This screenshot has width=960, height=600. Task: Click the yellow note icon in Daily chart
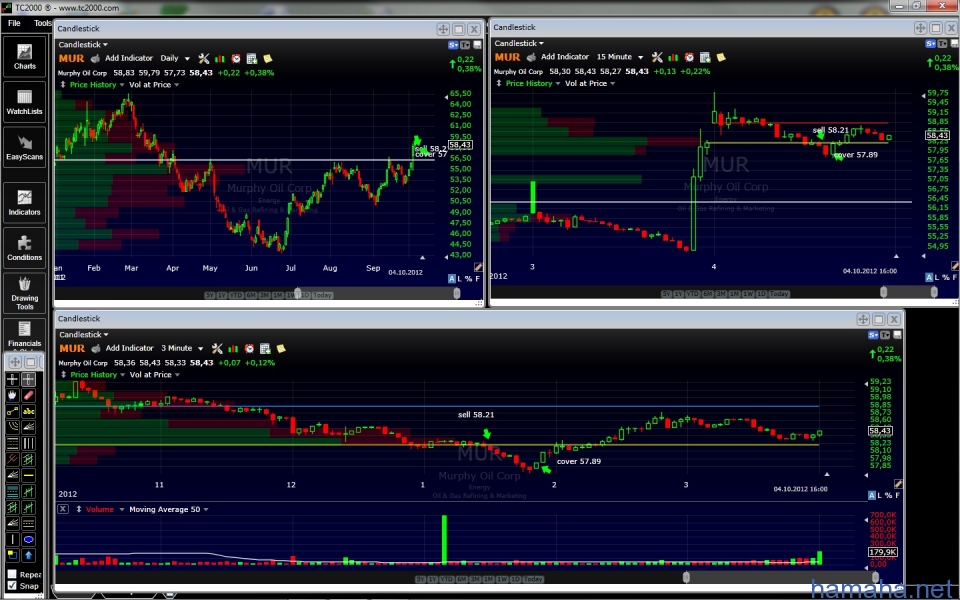[268, 59]
